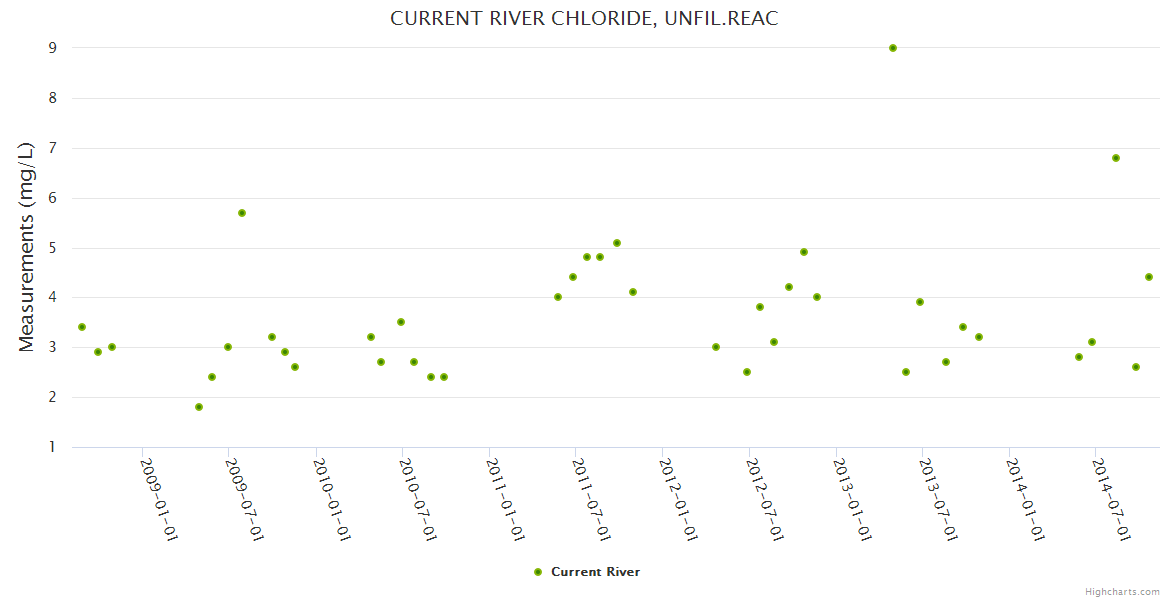
Task: Click the 4.9 mg/L data point in 2012
Action: coord(804,252)
